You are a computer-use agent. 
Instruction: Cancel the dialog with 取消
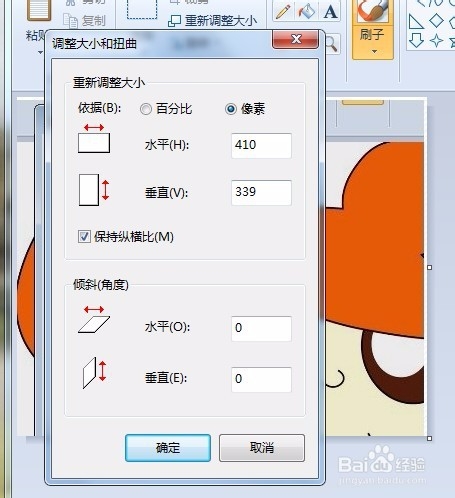point(262,448)
